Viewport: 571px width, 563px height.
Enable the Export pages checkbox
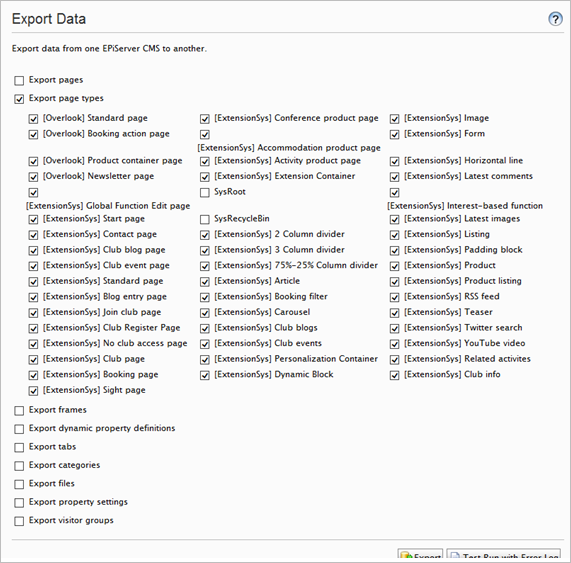19,80
